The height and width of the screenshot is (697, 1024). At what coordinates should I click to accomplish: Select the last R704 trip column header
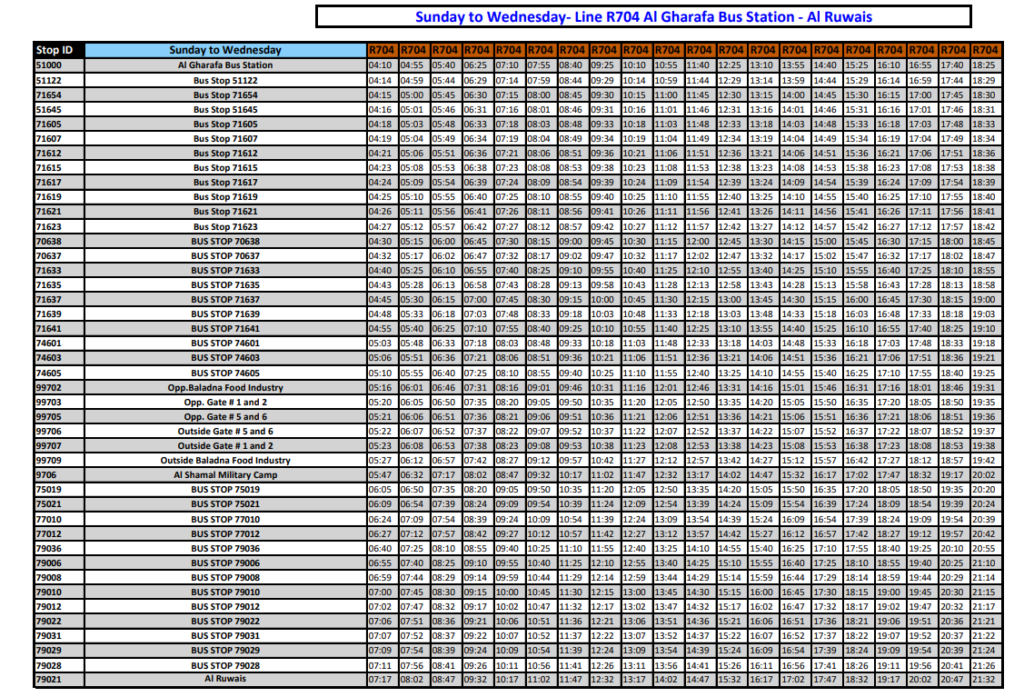click(x=985, y=50)
